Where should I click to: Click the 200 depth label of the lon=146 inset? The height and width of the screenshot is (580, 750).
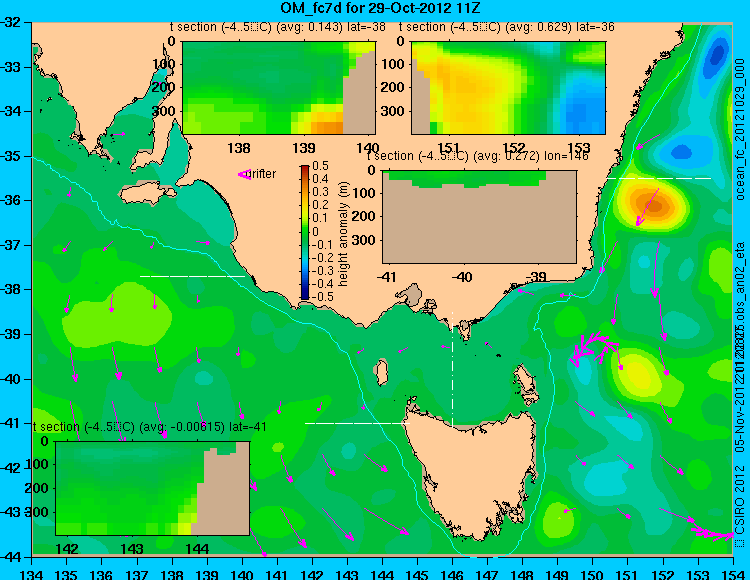coord(364,217)
